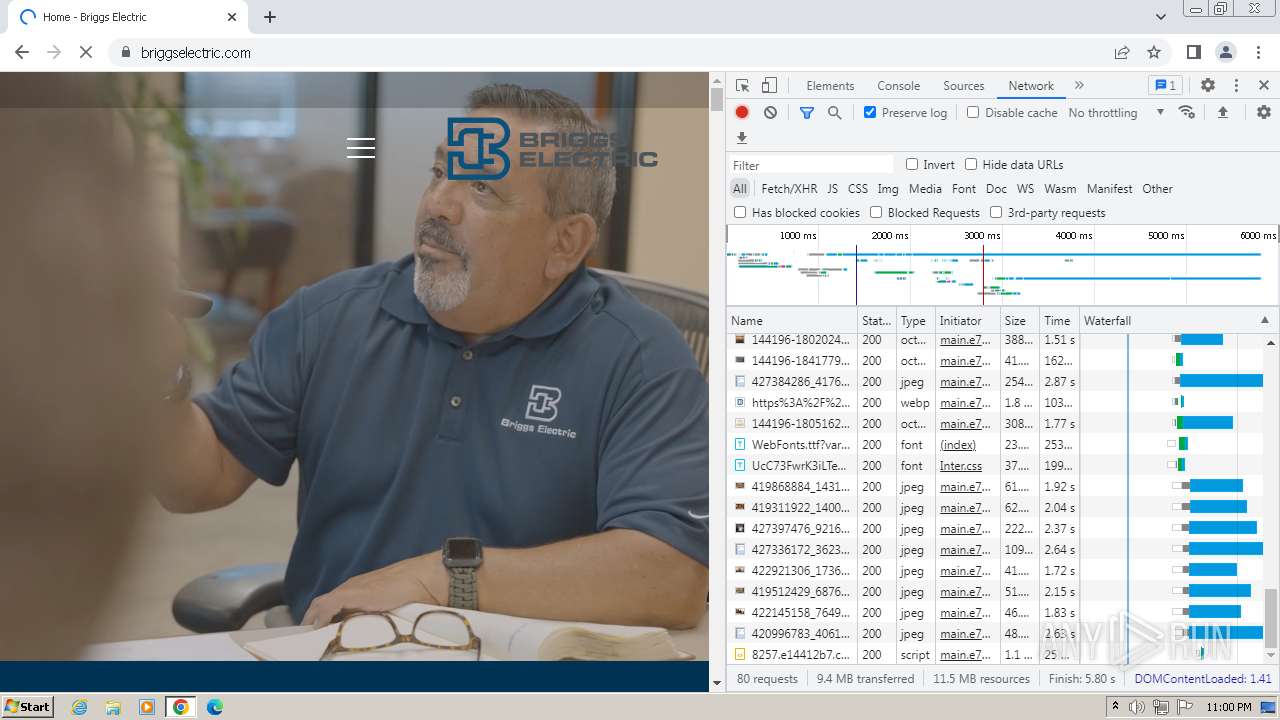This screenshot has width=1280, height=720.
Task: Sort by the Size column header
Action: click(x=1019, y=321)
